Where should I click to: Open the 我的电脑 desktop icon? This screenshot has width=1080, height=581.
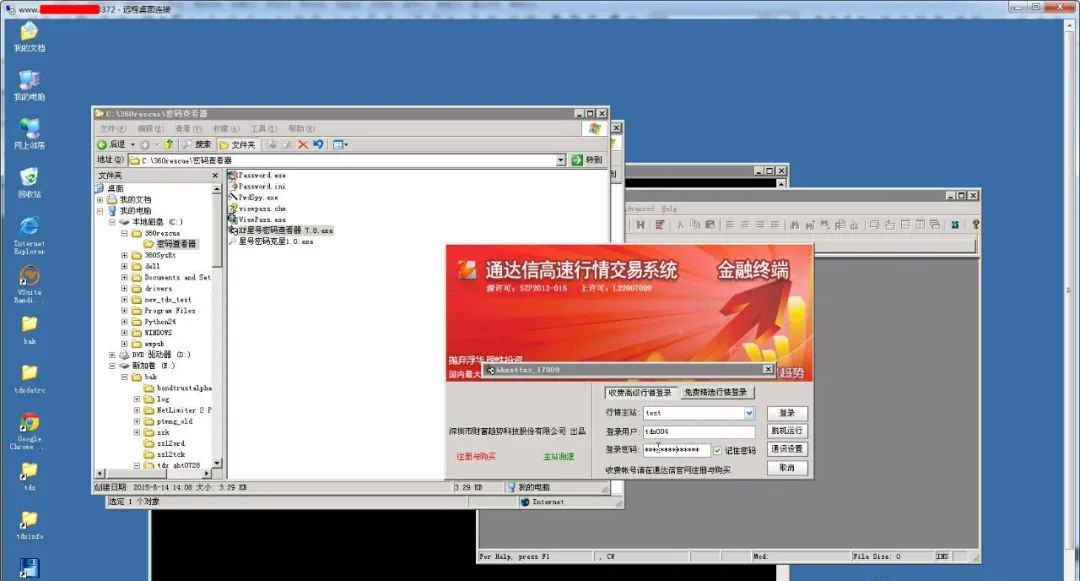[29, 85]
